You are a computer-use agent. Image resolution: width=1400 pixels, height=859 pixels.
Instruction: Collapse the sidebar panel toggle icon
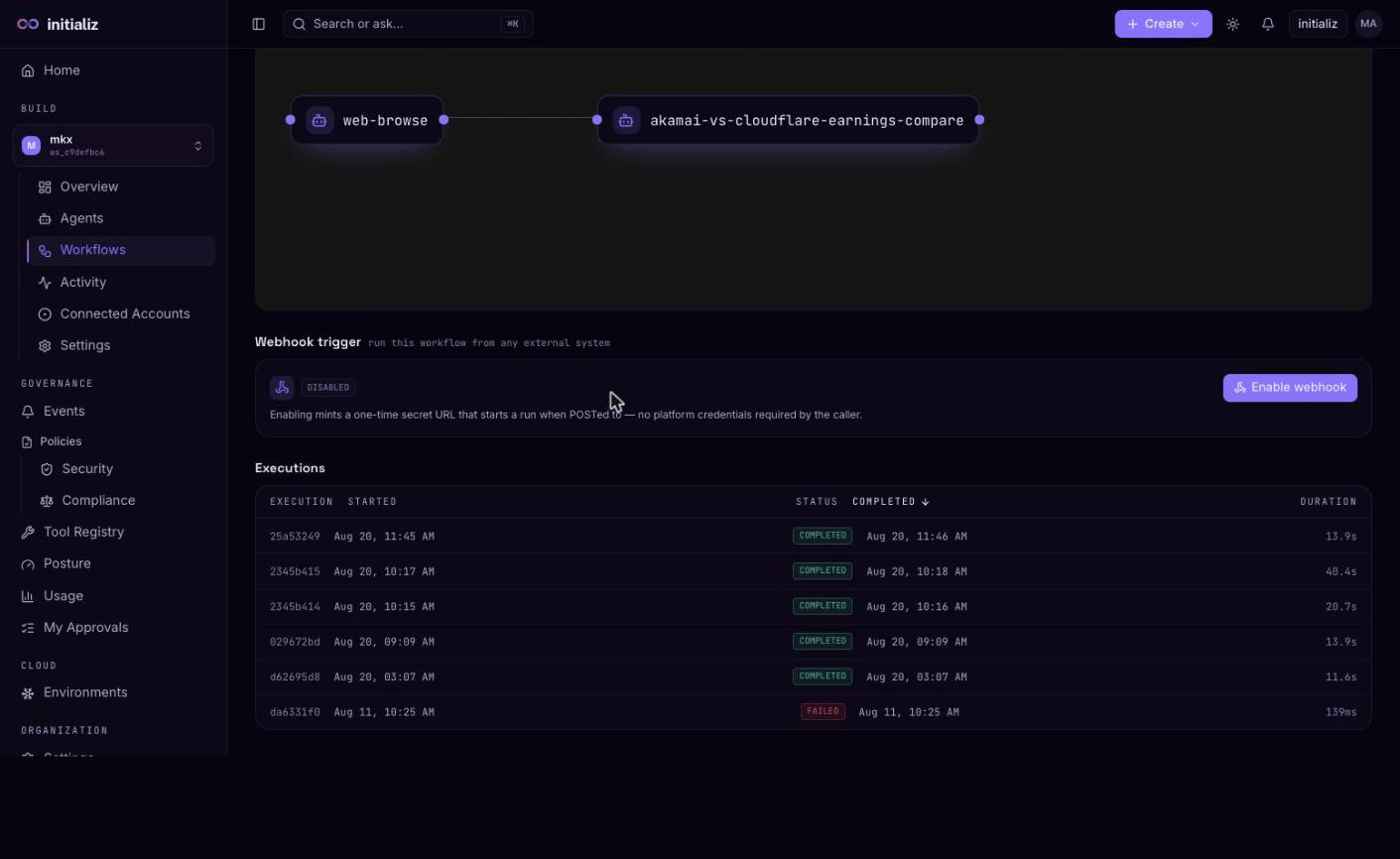pyautogui.click(x=259, y=24)
